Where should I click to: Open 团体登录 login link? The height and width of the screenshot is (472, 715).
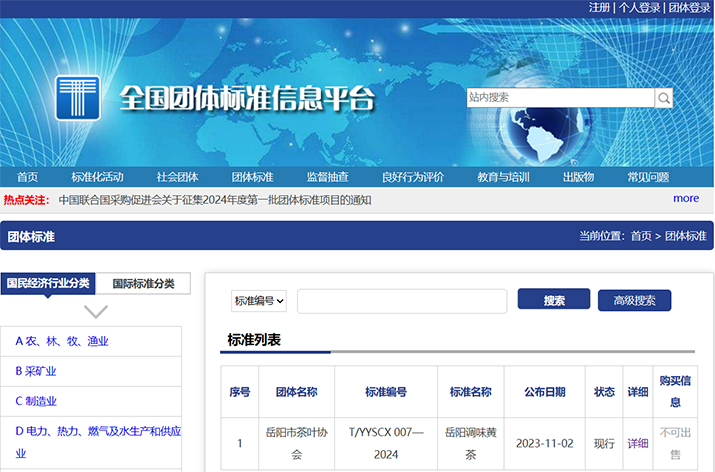tap(689, 8)
